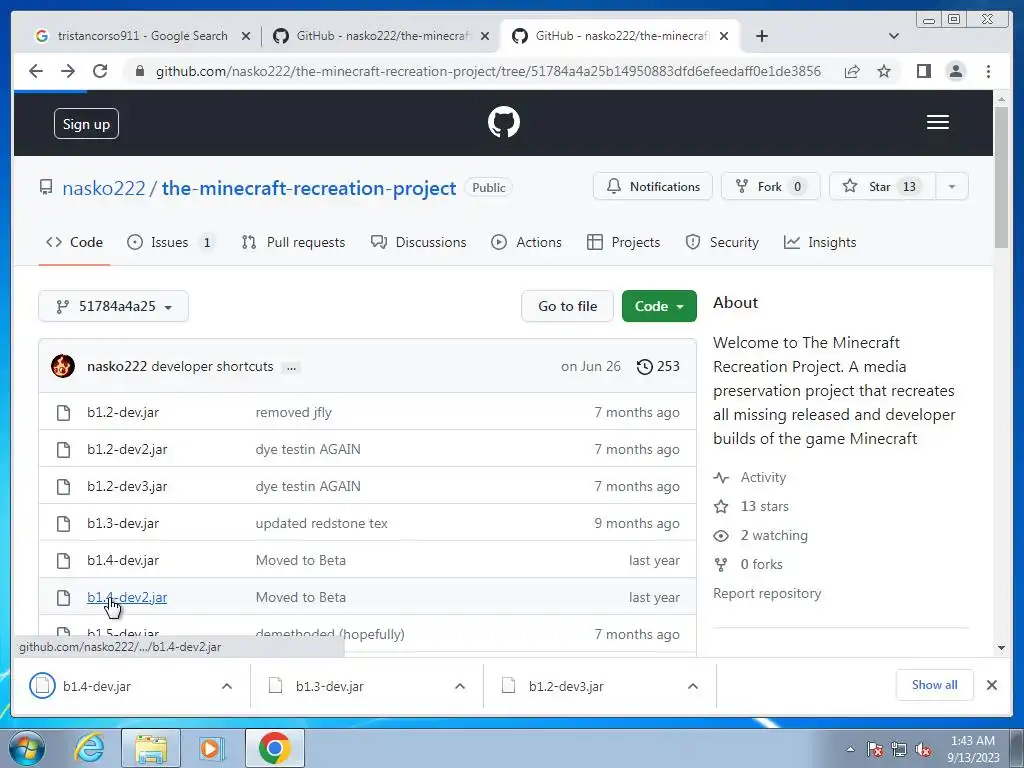1024x768 pixels.
Task: Click the Notifications button
Action: coord(652,187)
